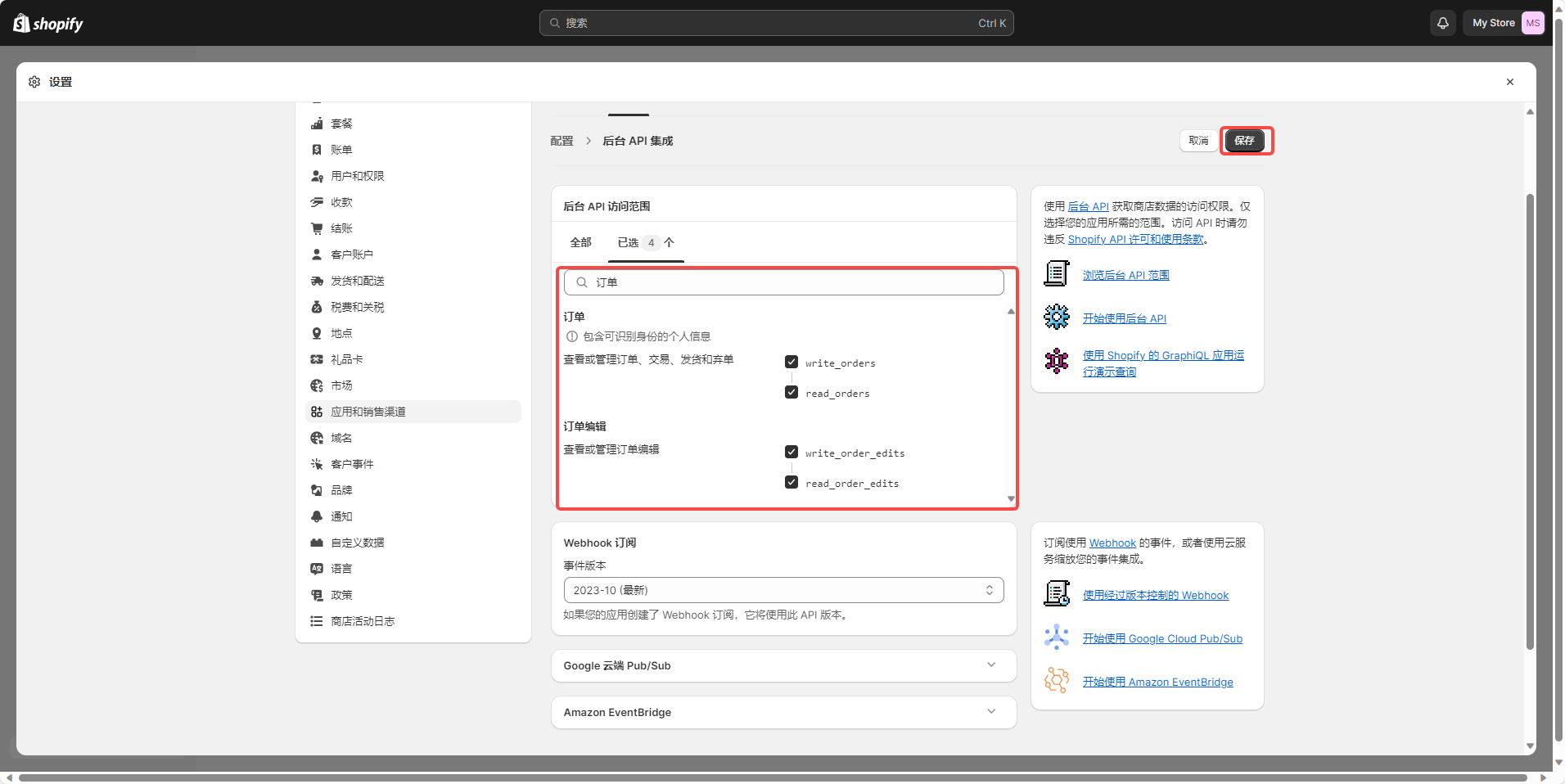This screenshot has height=784, width=1565.
Task: Uncheck the write_orders checkbox
Action: coord(792,362)
